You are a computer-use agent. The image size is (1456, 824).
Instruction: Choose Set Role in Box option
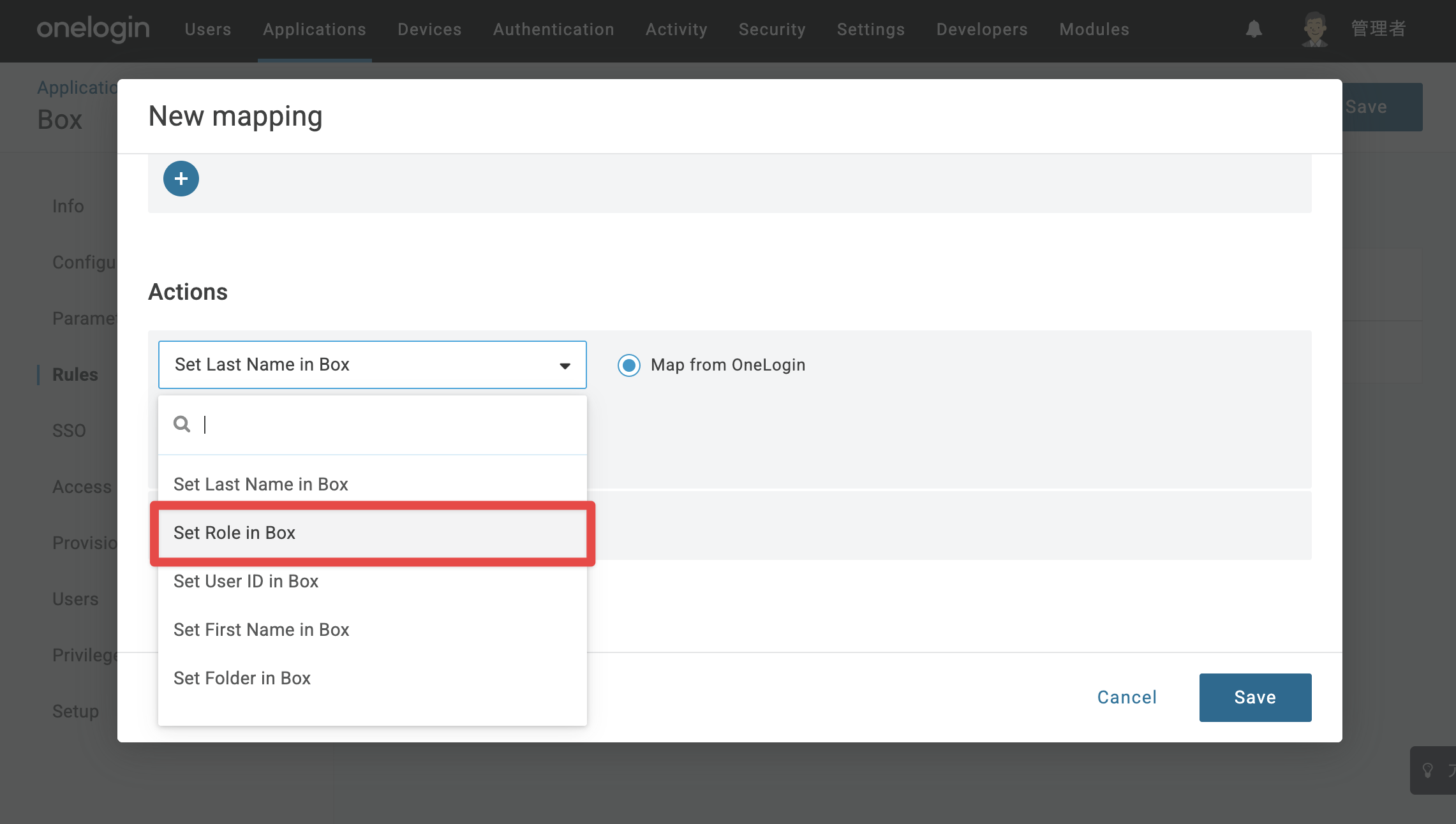373,533
